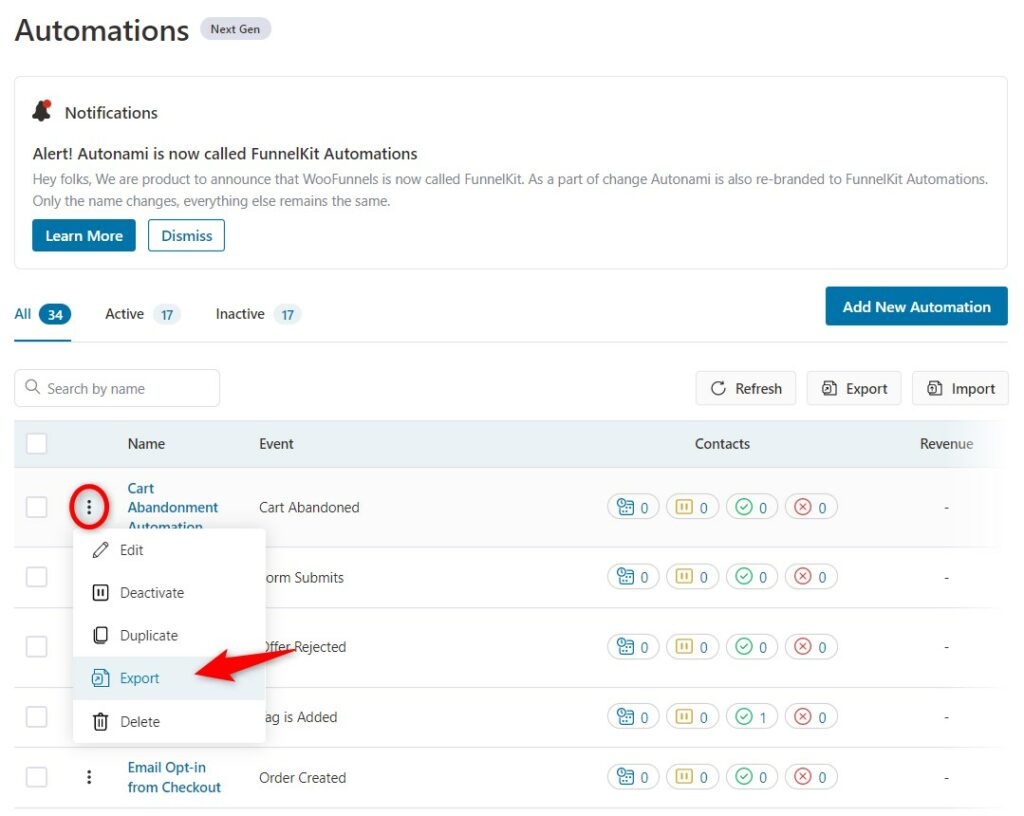
Task: Click failed contacts badge in Order Created row
Action: (811, 777)
